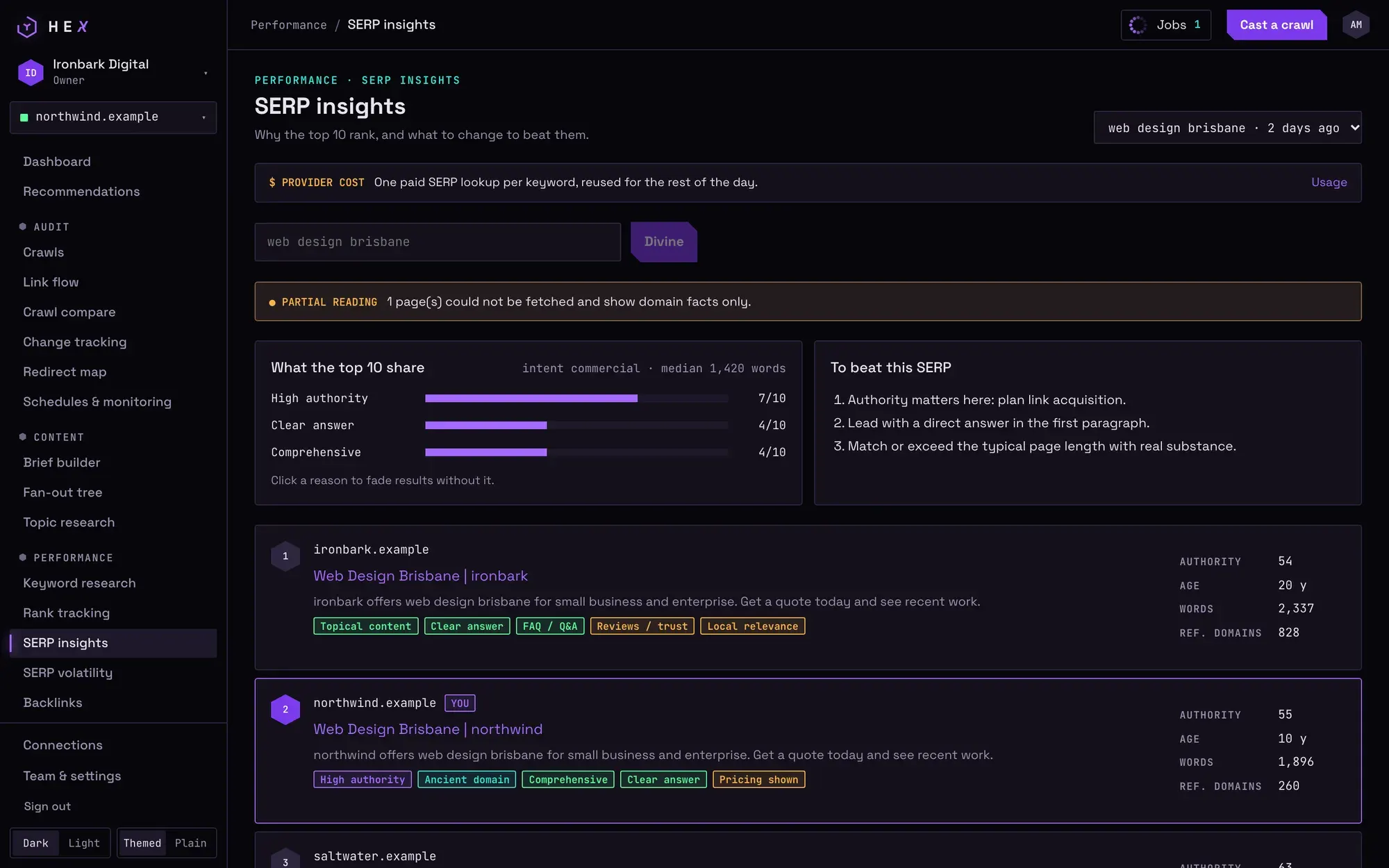Switch to Light mode
Viewport: 1389px width, 868px height.
[84, 843]
